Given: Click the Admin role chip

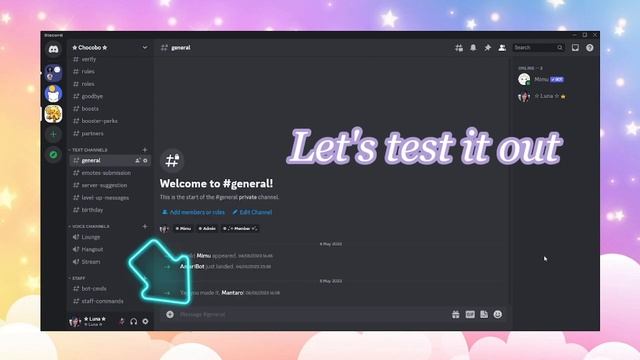Looking at the screenshot, I should point(207,229).
